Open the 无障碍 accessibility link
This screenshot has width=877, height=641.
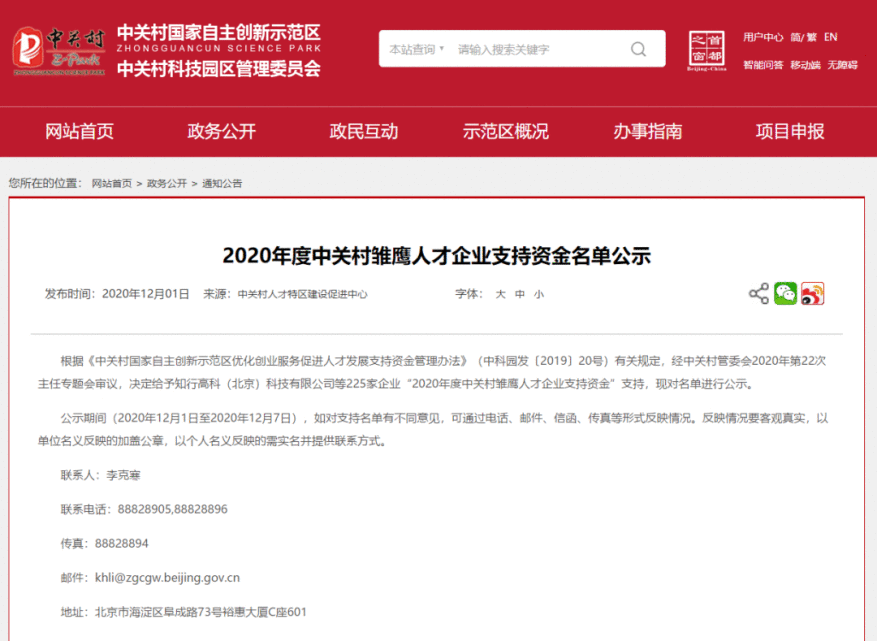(x=842, y=65)
